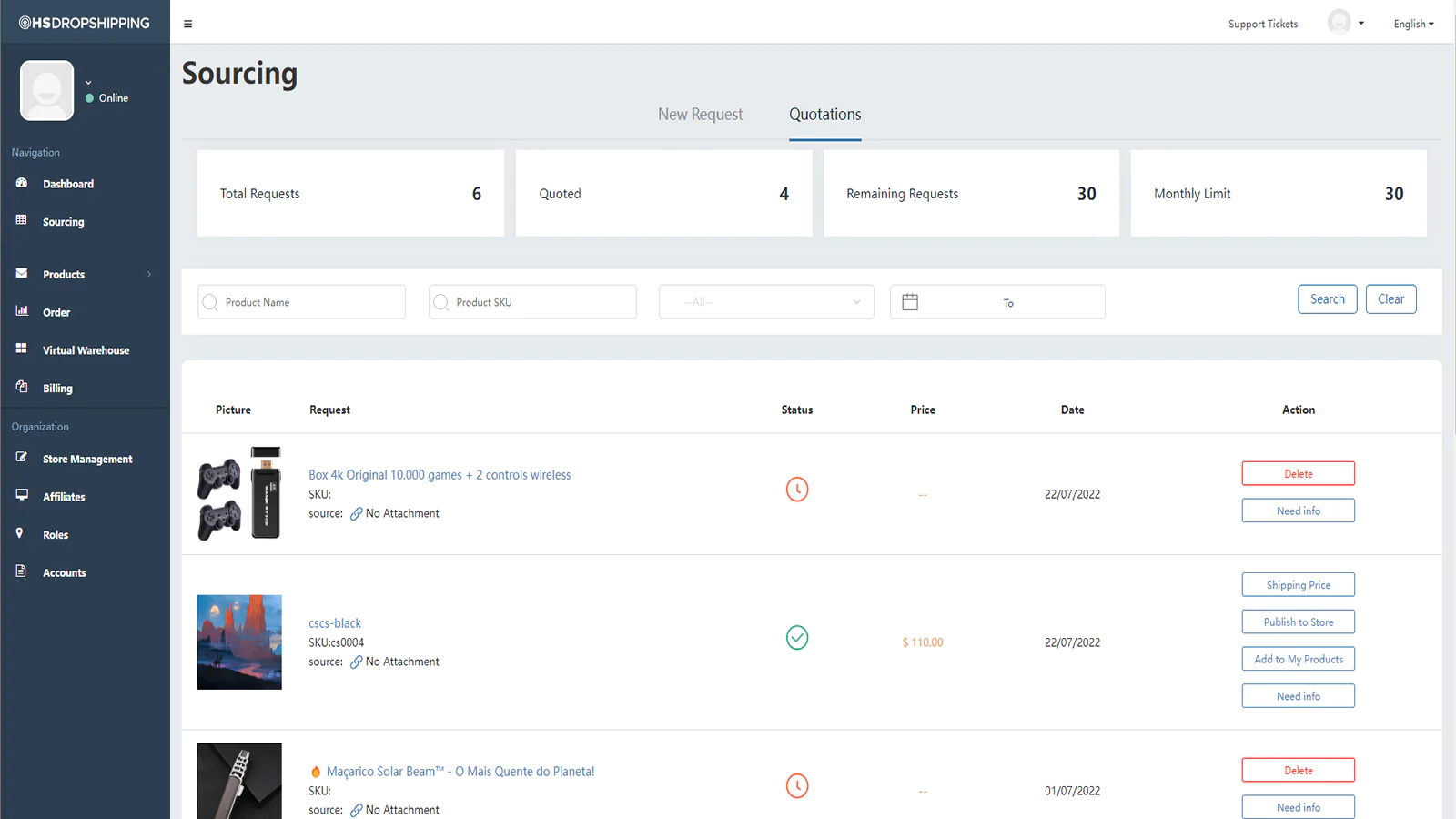Open the Store Management icon
Image resolution: width=1456 pixels, height=819 pixels.
(22, 458)
